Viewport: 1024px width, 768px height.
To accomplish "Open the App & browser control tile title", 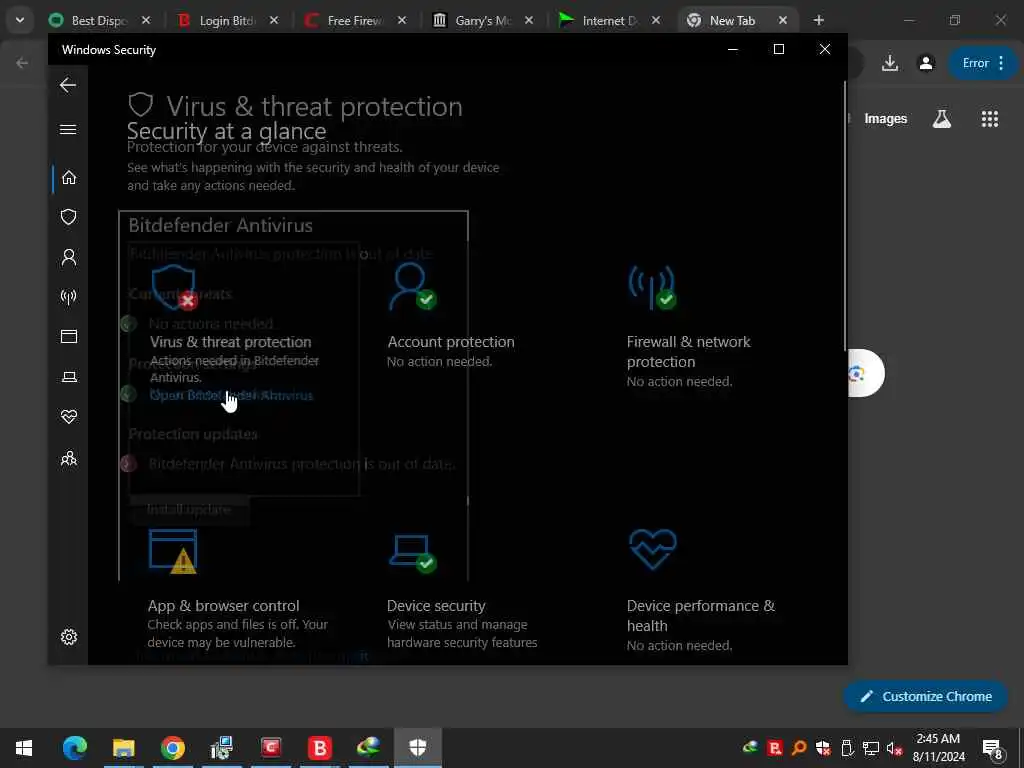I will [x=223, y=605].
